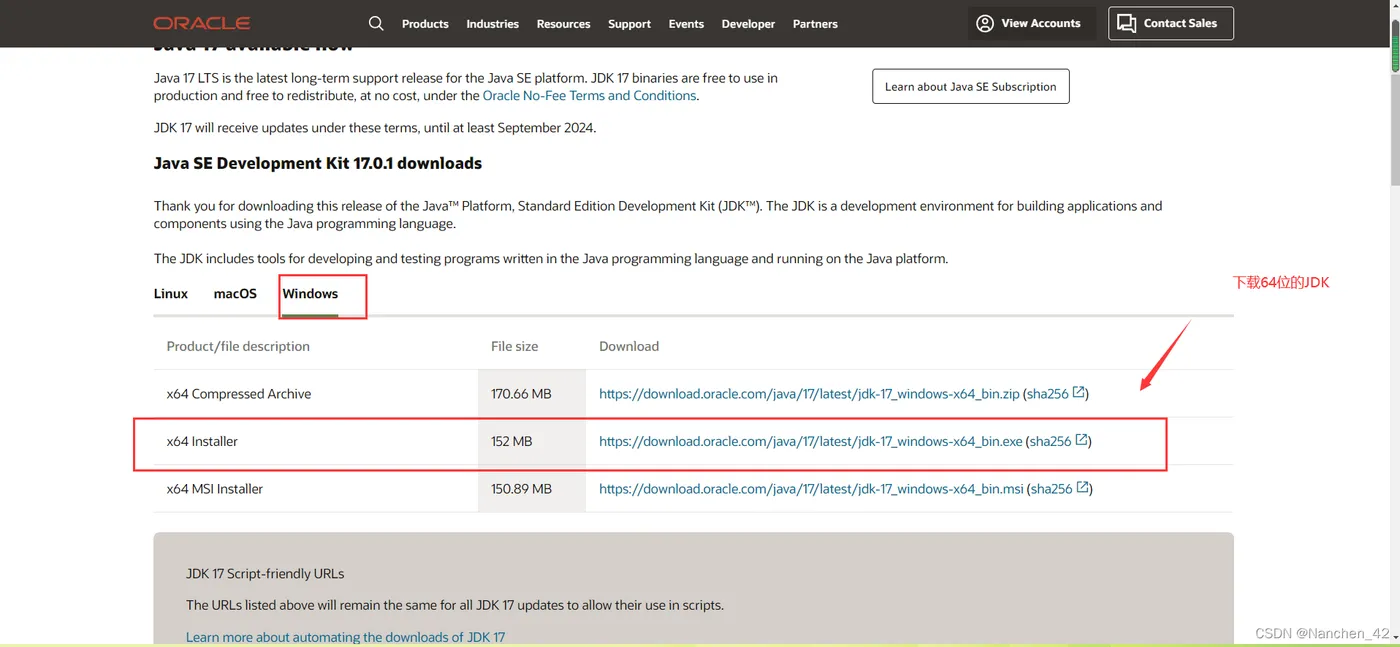Click the View Accounts user icon
Screen dimensions: 1400x647
pyautogui.click(x=985, y=23)
